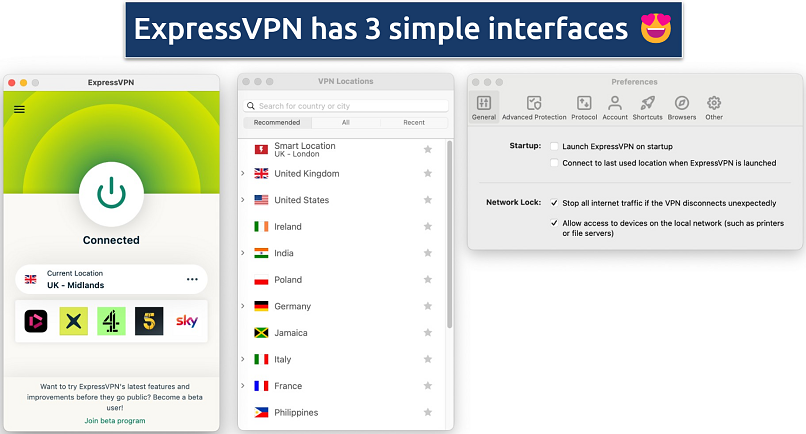Star India as a favorite location
Image resolution: width=806 pixels, height=434 pixels.
[x=427, y=253]
